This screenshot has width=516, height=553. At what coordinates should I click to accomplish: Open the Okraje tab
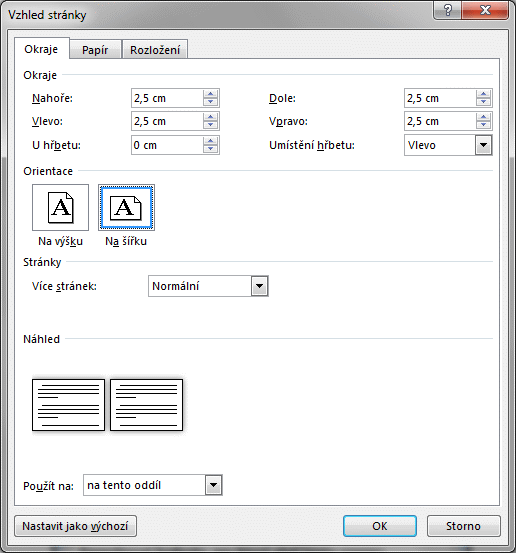click(x=41, y=49)
